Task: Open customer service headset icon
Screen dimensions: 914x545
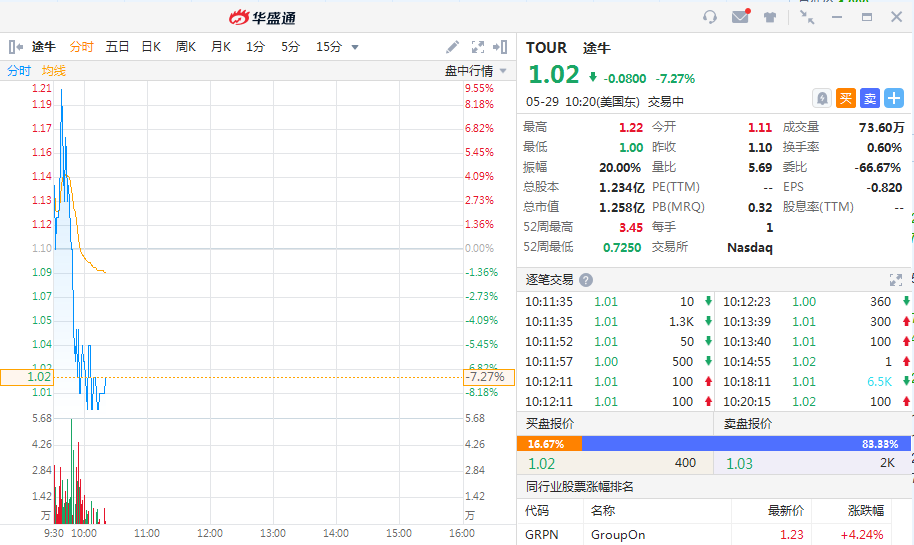Action: tap(710, 17)
